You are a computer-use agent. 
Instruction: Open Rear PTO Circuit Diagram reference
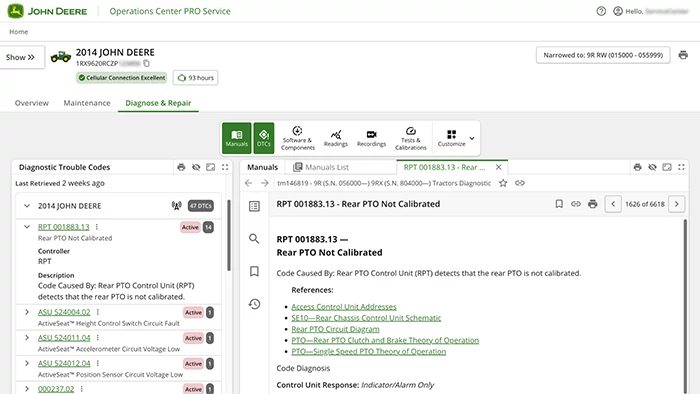pos(335,329)
